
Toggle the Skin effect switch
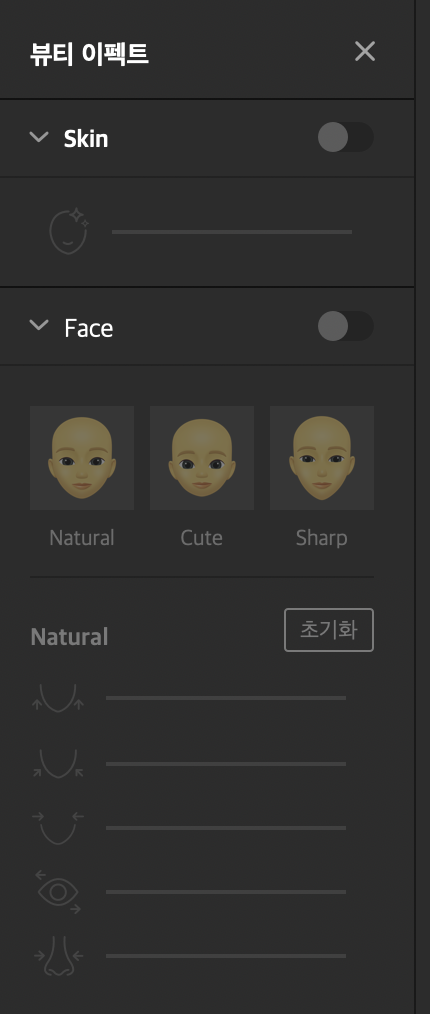click(x=345, y=137)
